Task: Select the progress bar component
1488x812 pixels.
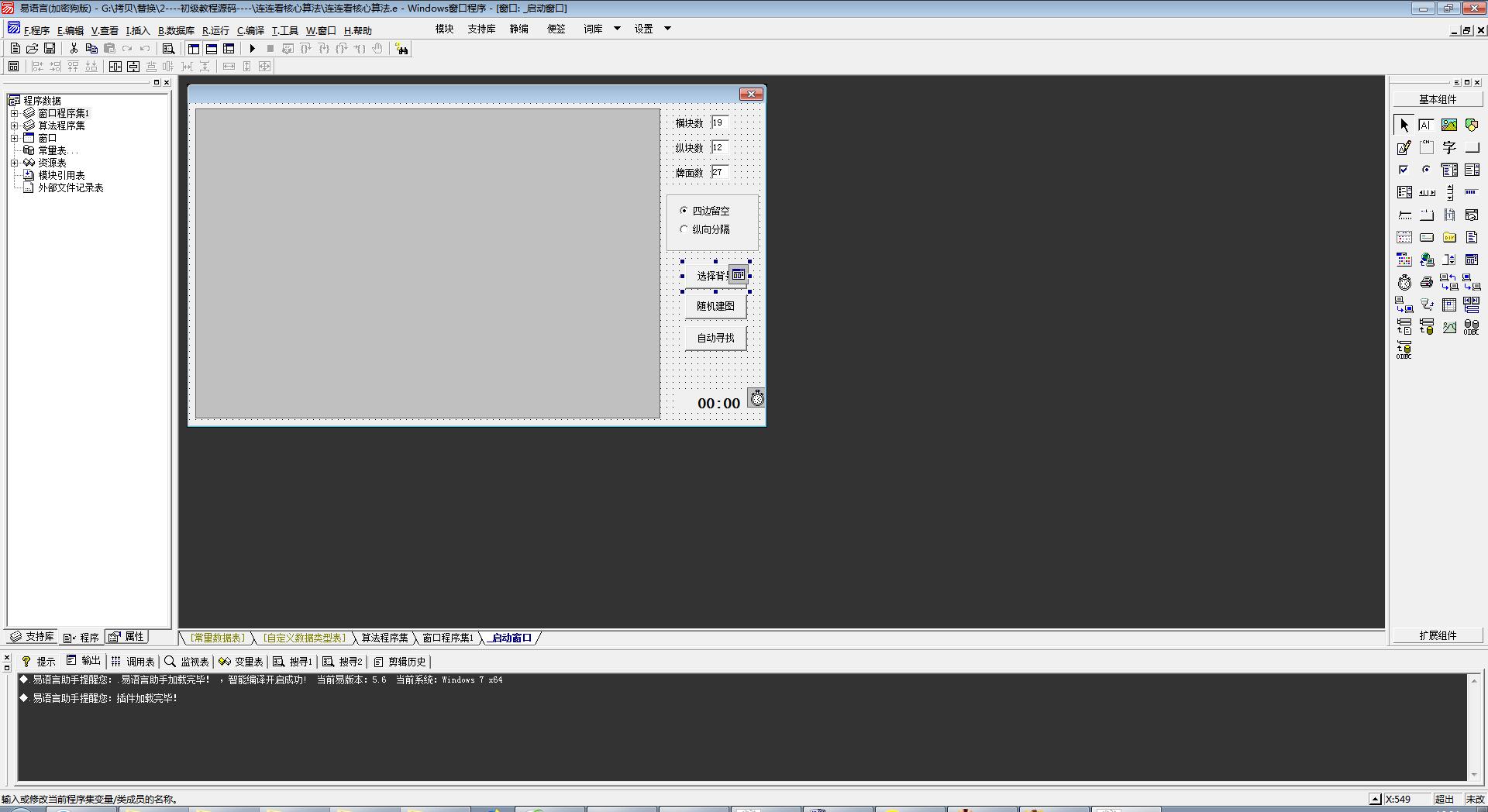Action: (1472, 192)
